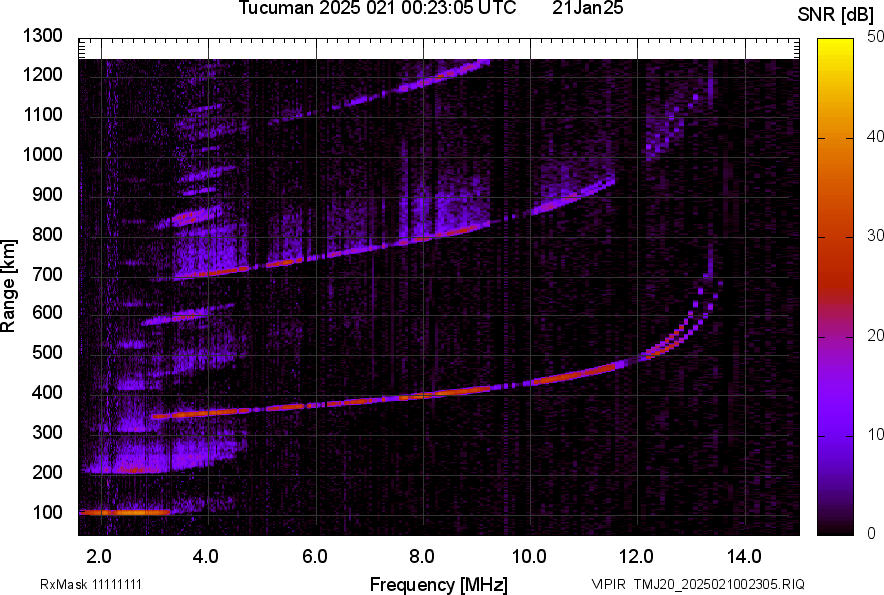Click the frequency tick label '10.0'
This screenshot has width=884, height=595.
[529, 557]
